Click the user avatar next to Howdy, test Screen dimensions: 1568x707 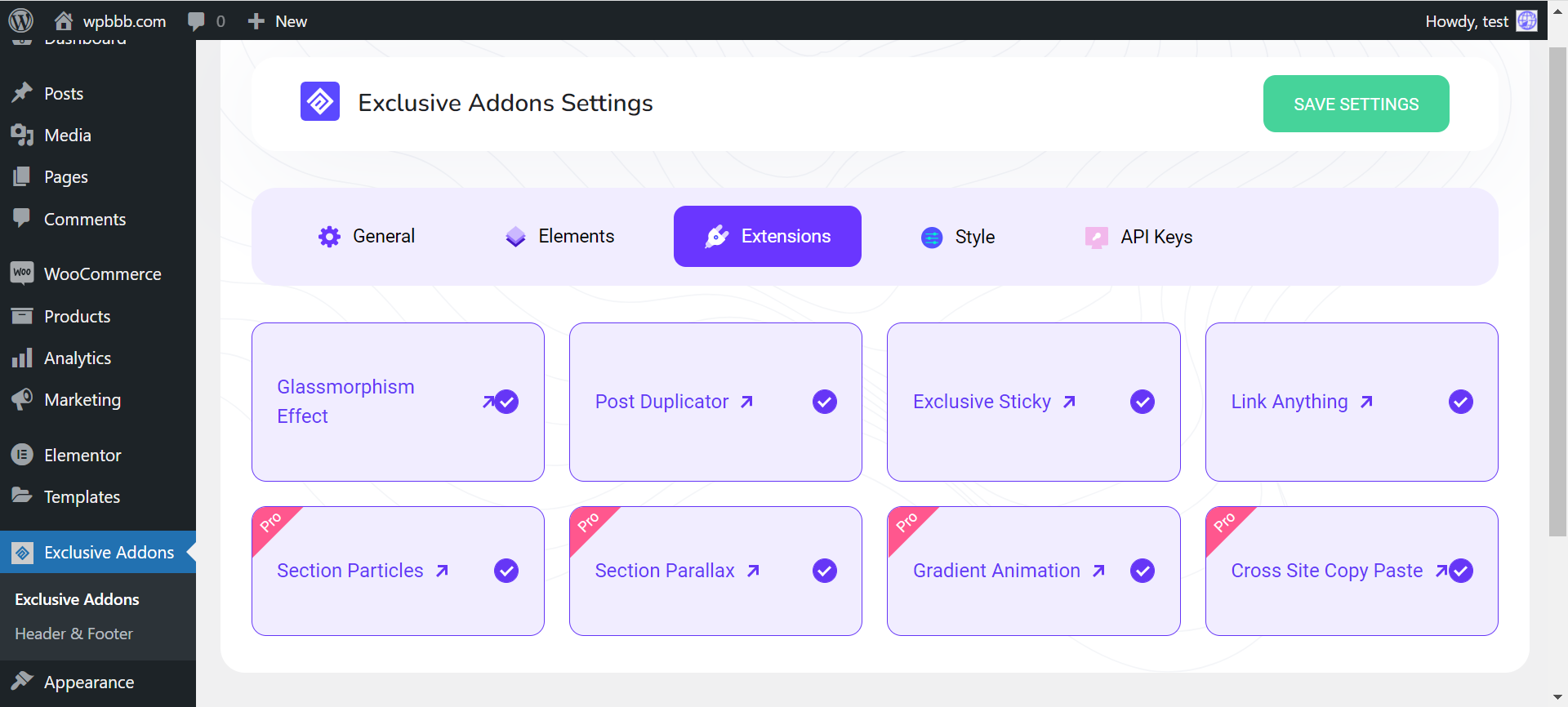tap(1526, 21)
